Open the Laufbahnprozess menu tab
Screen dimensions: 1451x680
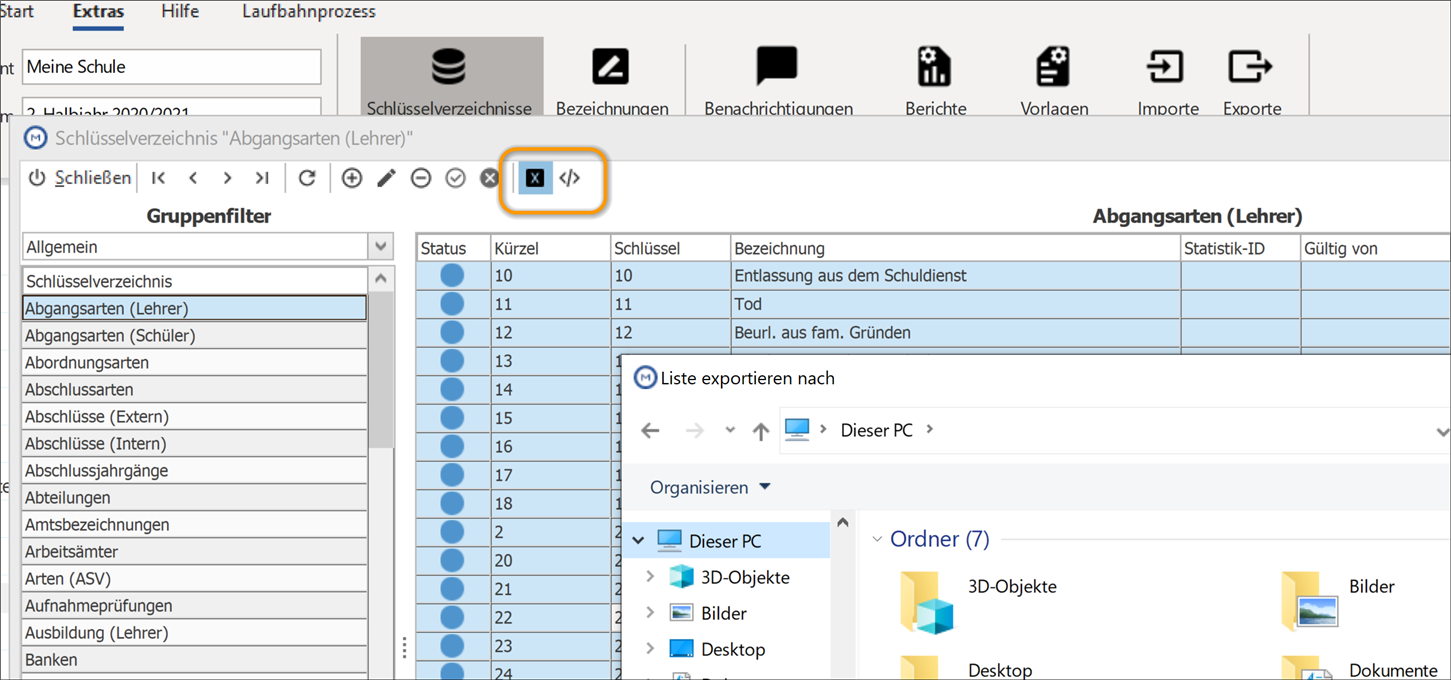(309, 12)
